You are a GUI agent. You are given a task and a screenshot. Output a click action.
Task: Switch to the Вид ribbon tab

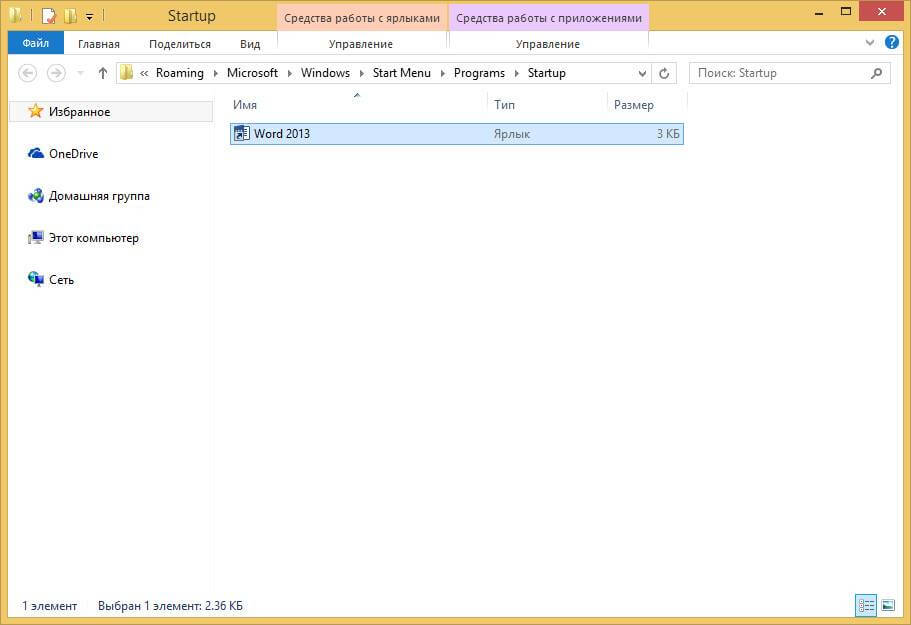250,44
